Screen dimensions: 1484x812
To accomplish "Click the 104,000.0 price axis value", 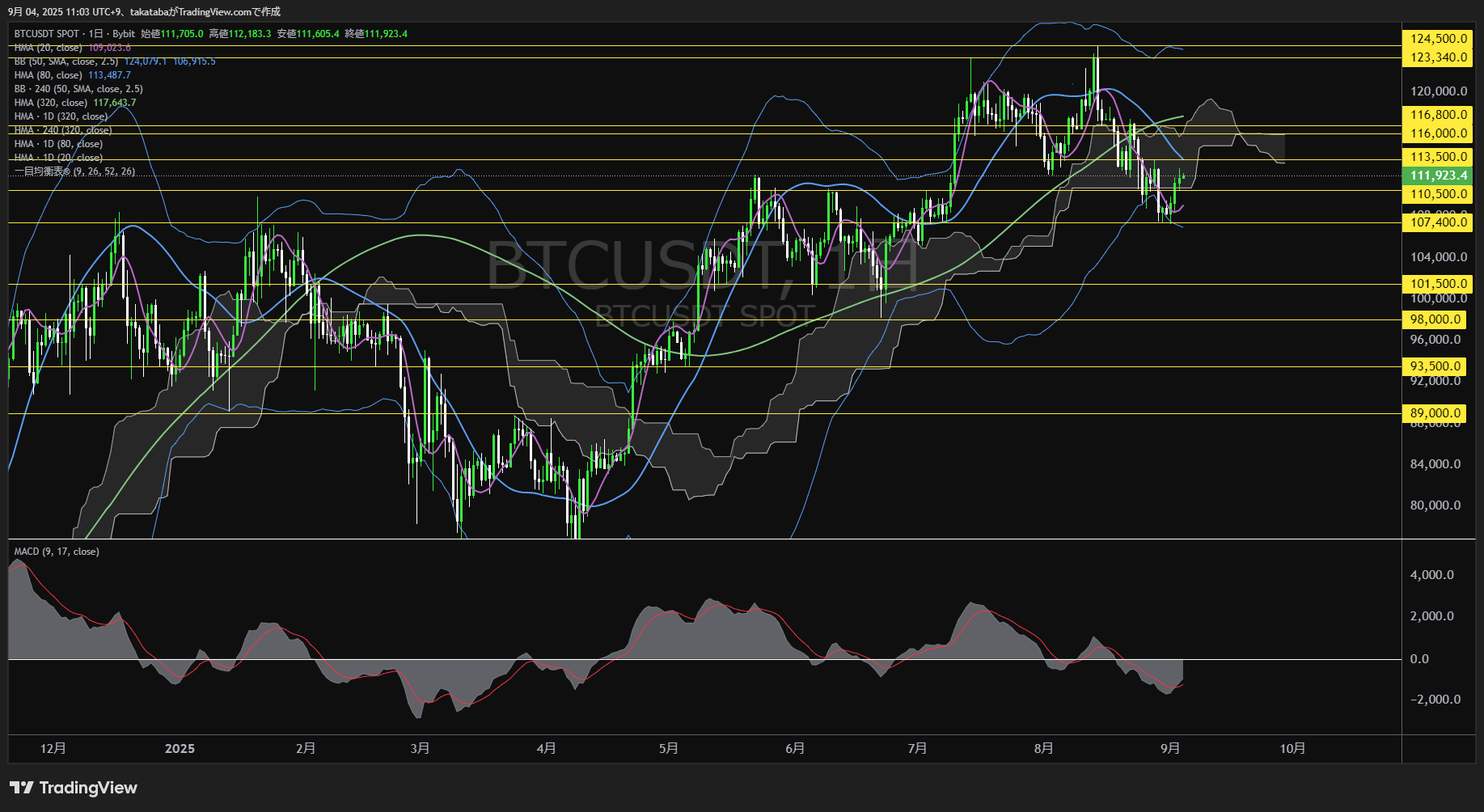I will 1438,257.
